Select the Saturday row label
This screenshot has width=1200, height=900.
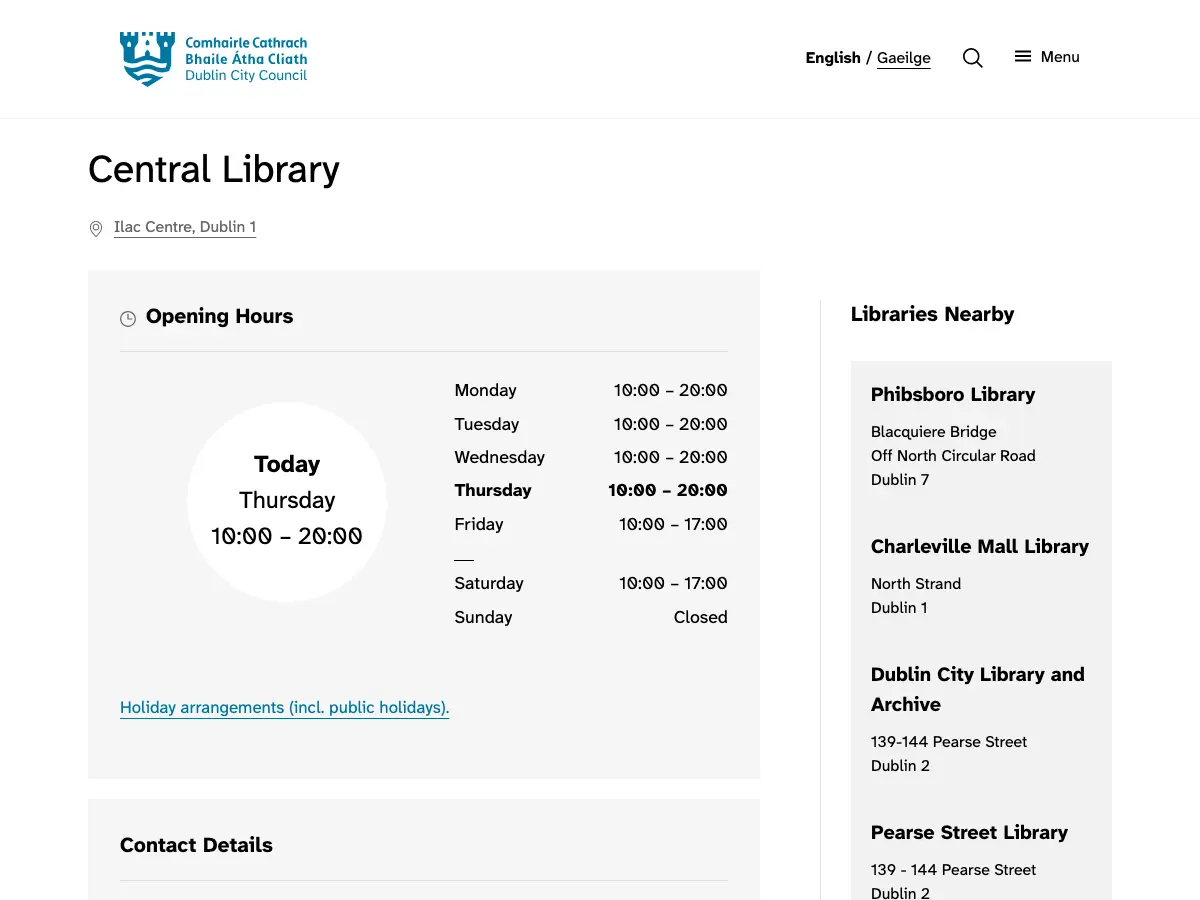(x=489, y=583)
